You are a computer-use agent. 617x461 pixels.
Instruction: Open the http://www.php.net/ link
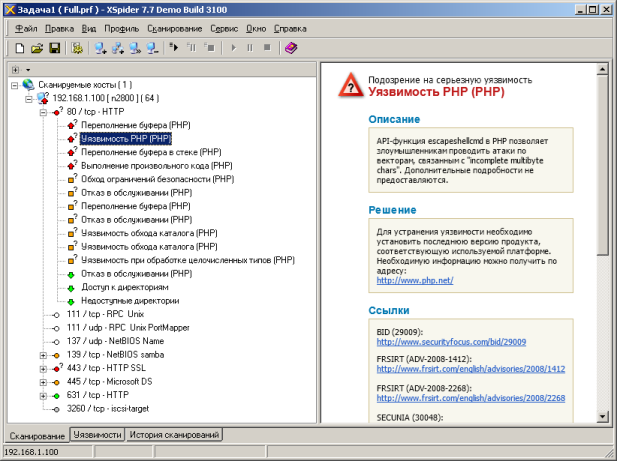pyautogui.click(x=415, y=280)
